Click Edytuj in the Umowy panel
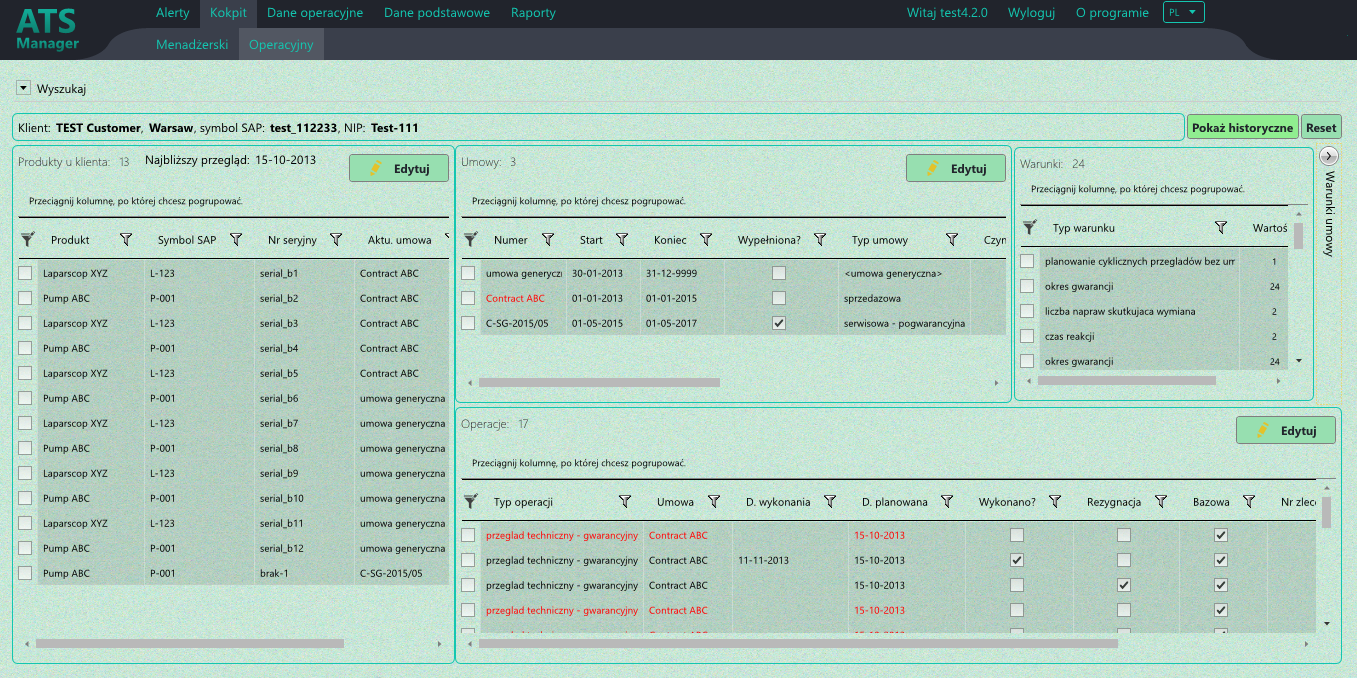 (956, 169)
